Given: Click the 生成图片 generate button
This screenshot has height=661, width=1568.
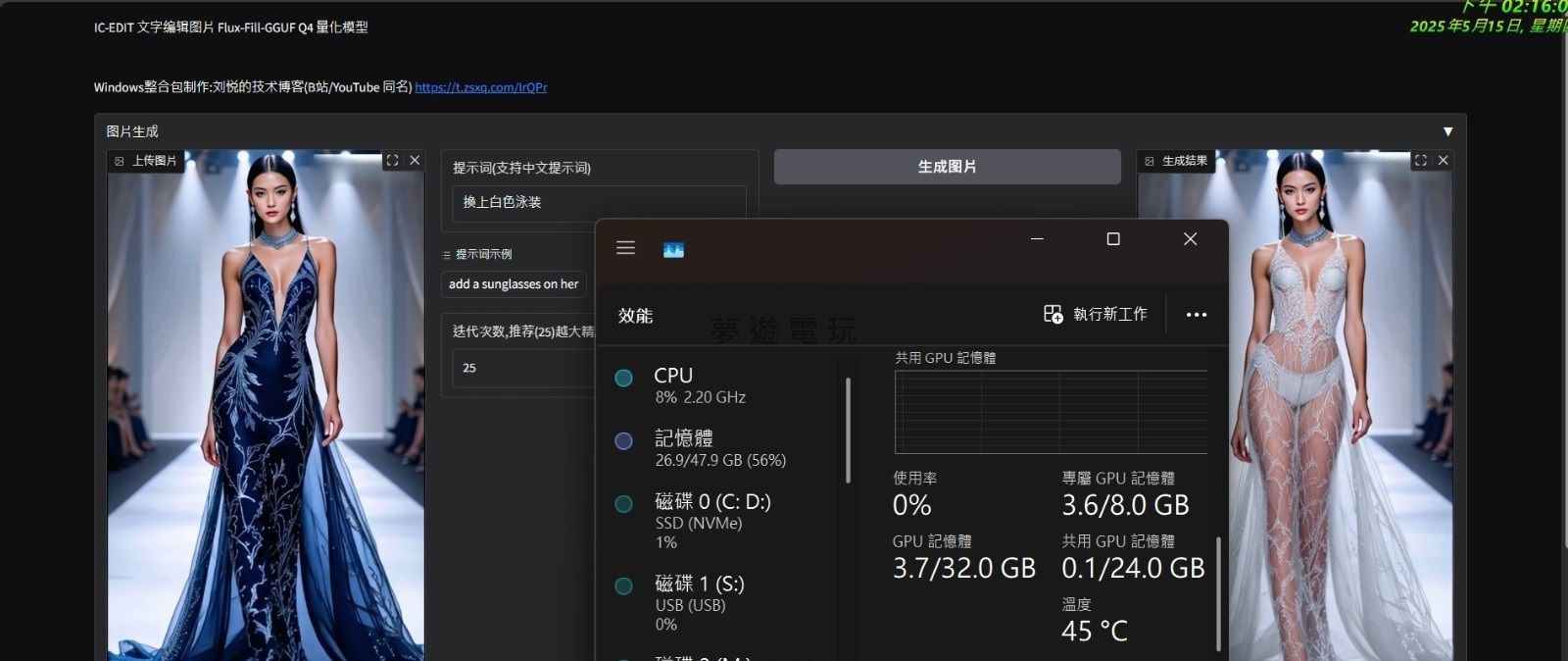Looking at the screenshot, I should pos(947,167).
